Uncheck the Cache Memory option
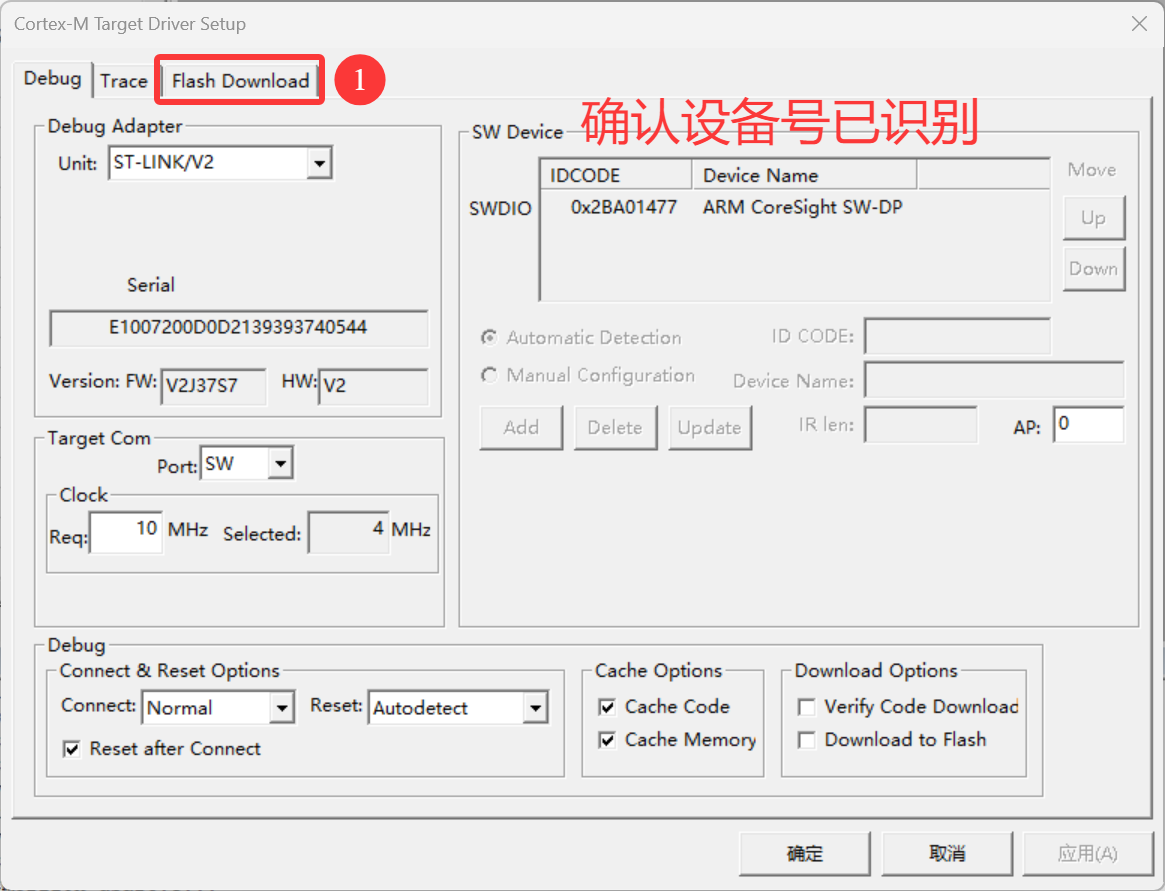This screenshot has height=891, width=1165. coord(607,740)
